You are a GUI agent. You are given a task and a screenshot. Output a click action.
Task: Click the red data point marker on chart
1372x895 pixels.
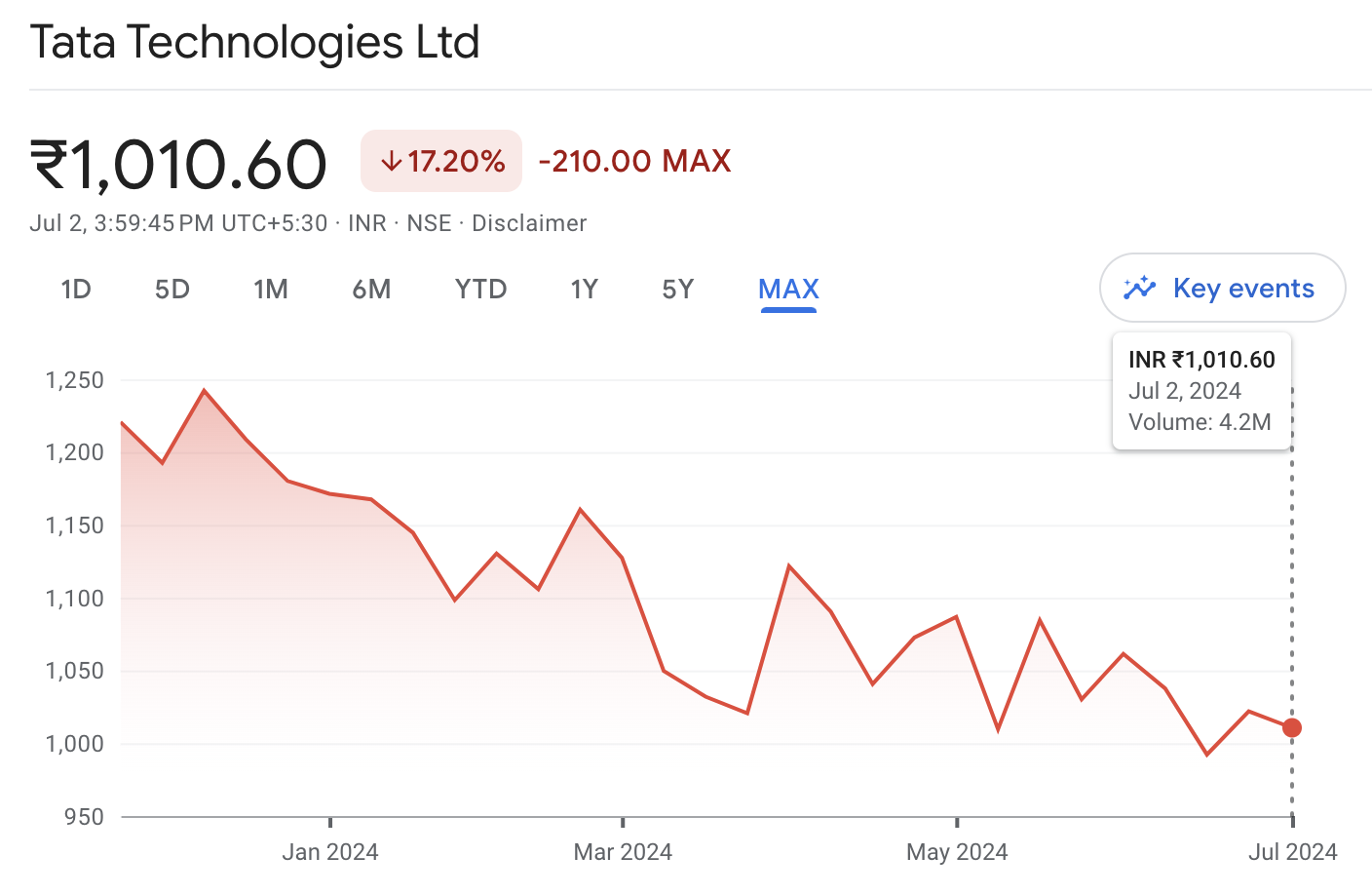[x=1292, y=727]
